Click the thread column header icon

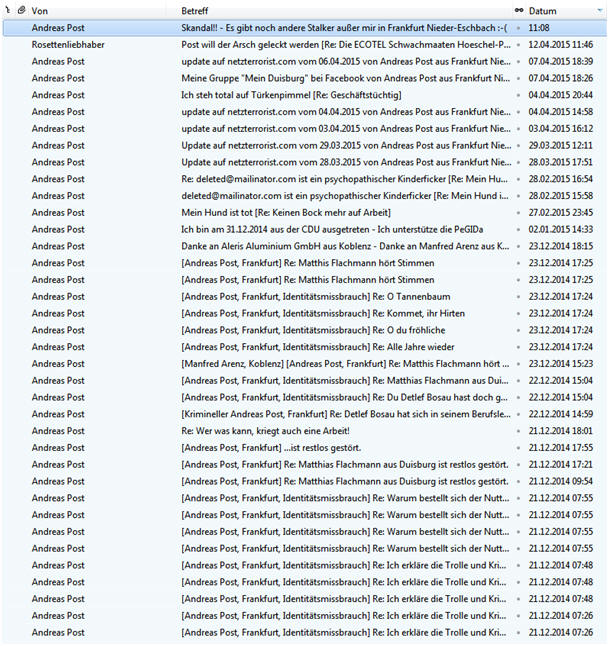[7, 10]
